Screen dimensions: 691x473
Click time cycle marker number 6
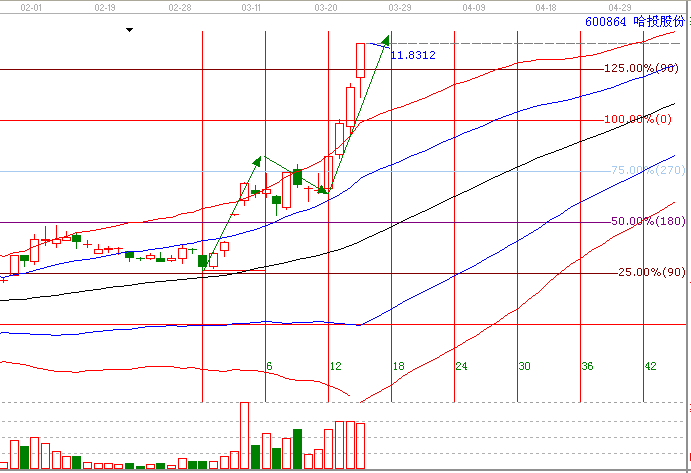(x=269, y=367)
